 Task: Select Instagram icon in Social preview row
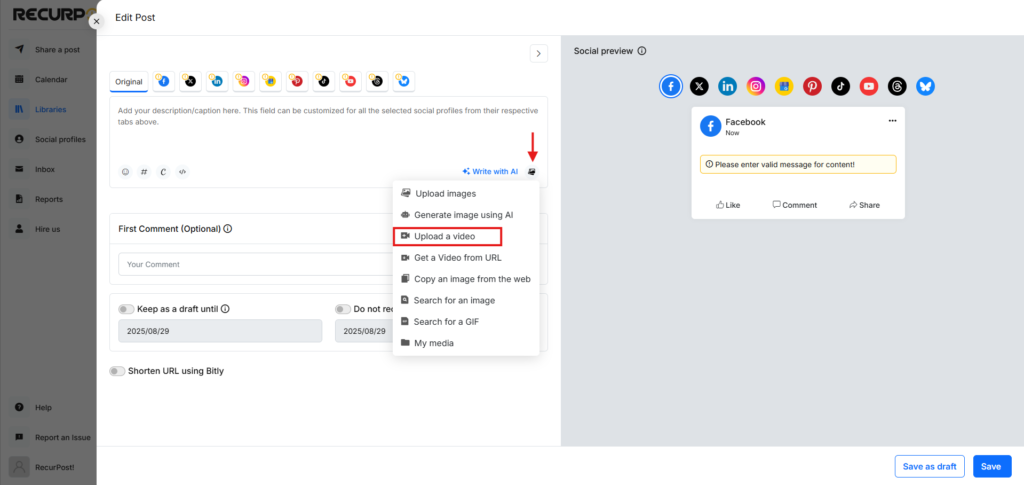coord(756,86)
